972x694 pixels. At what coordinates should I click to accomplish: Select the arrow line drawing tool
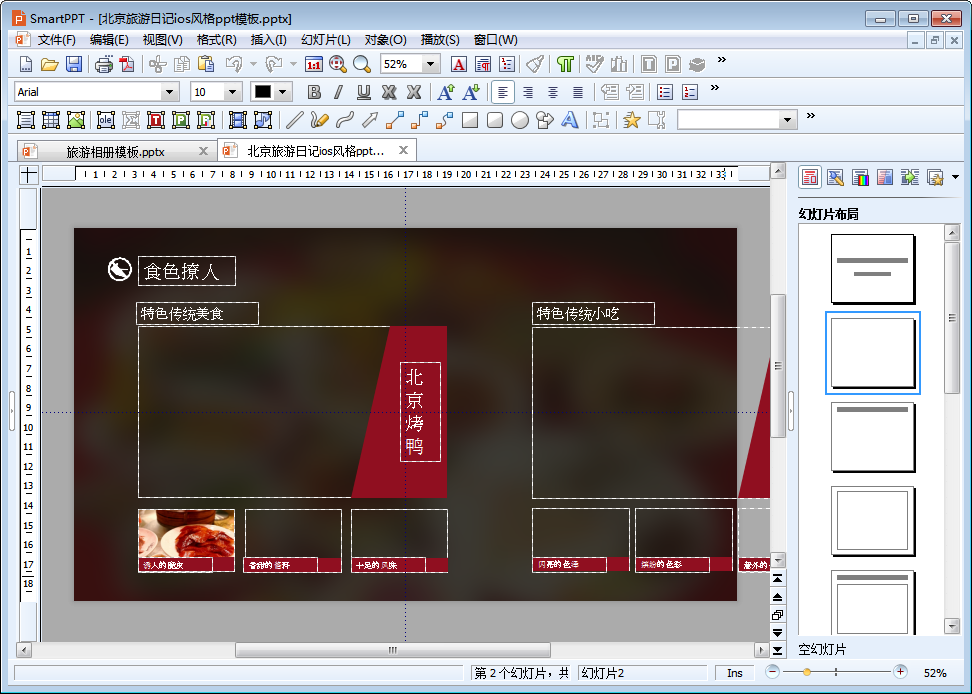click(370, 120)
